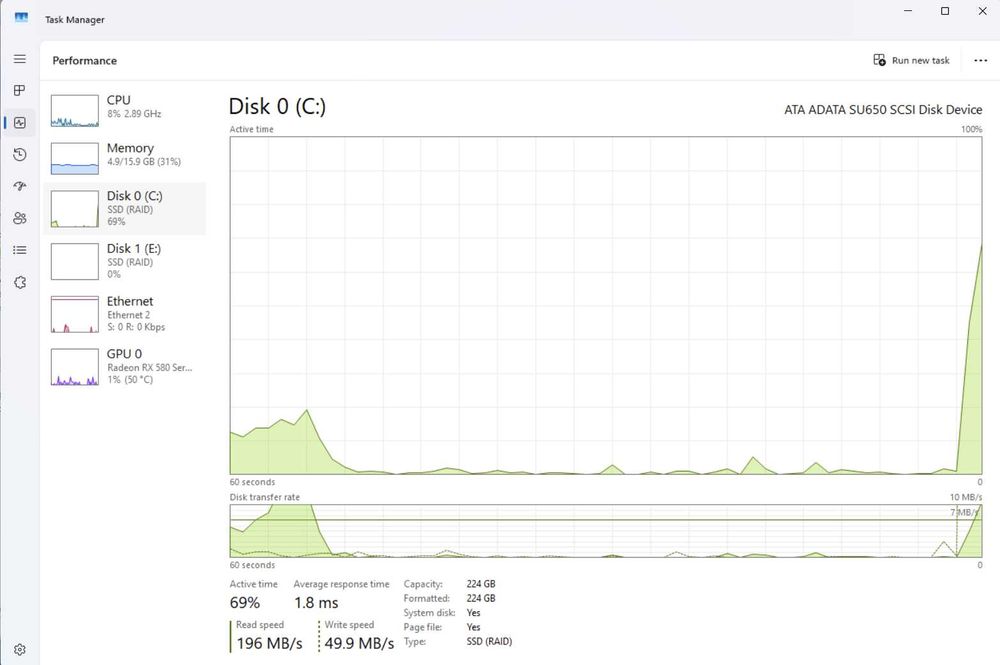Click the Disk transfer rate graph

point(606,530)
